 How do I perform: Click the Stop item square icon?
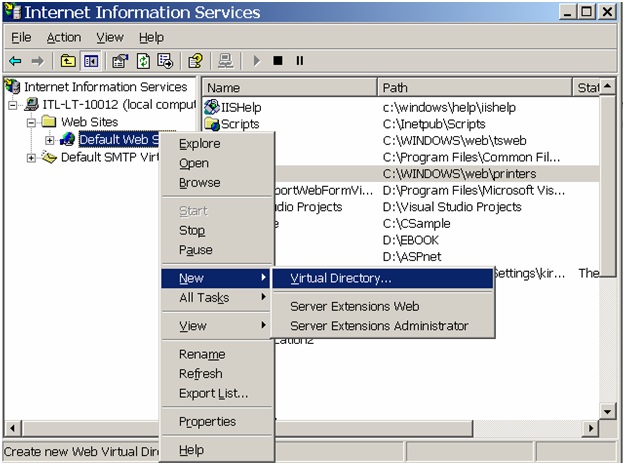[278, 61]
